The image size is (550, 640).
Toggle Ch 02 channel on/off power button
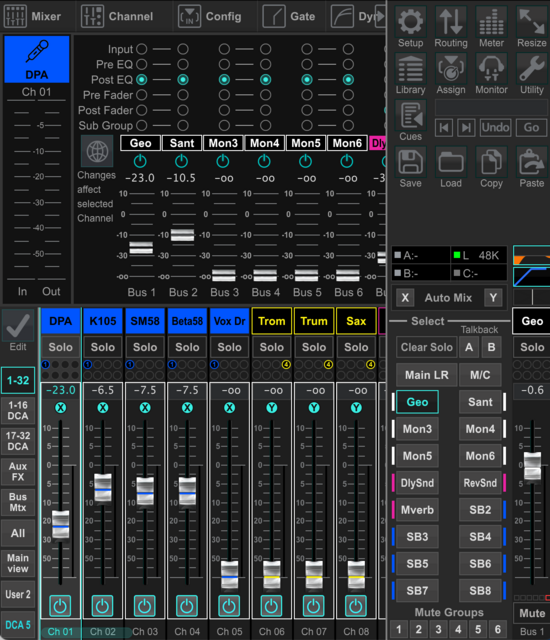pos(102,606)
